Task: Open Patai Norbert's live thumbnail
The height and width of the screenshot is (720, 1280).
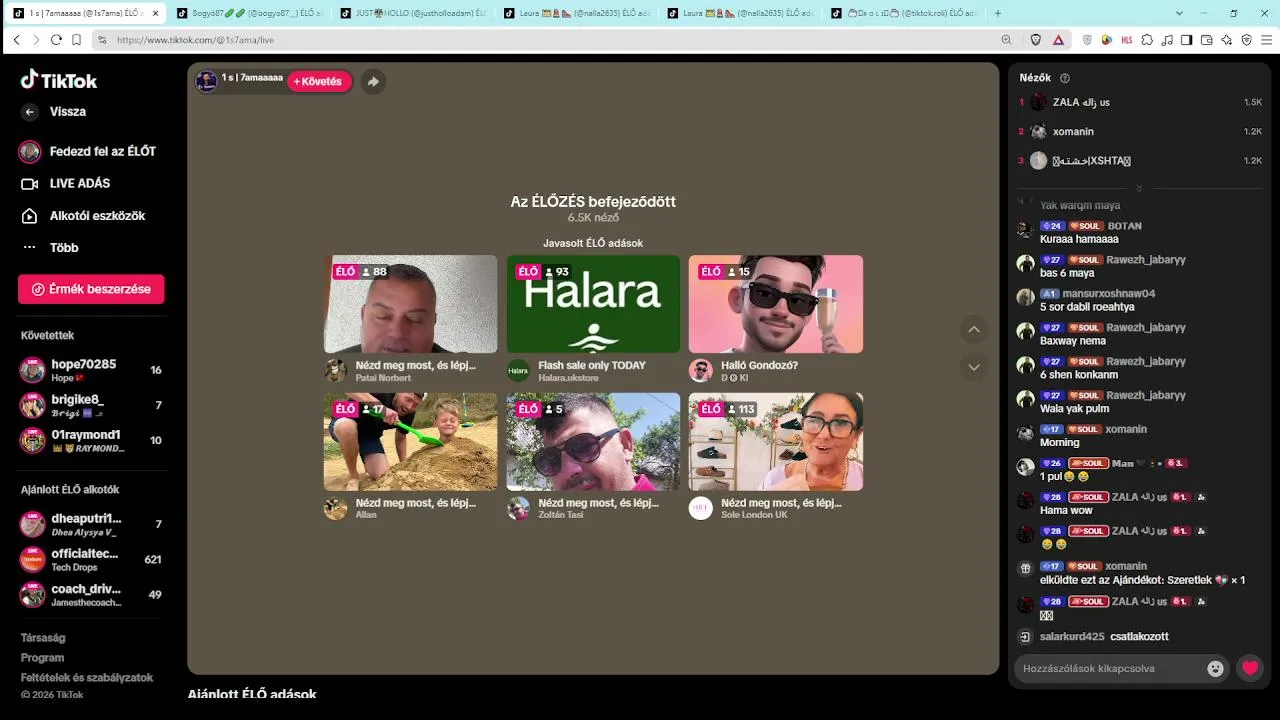Action: click(410, 304)
